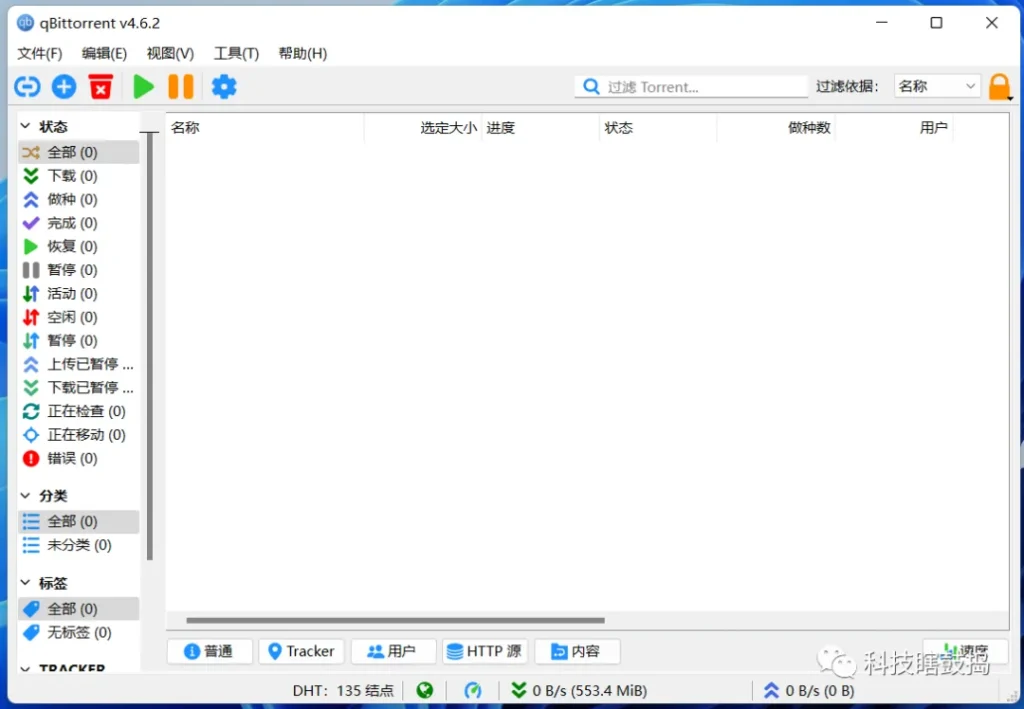
Task: Select 全部 (0) under 标签
Action: point(79,608)
